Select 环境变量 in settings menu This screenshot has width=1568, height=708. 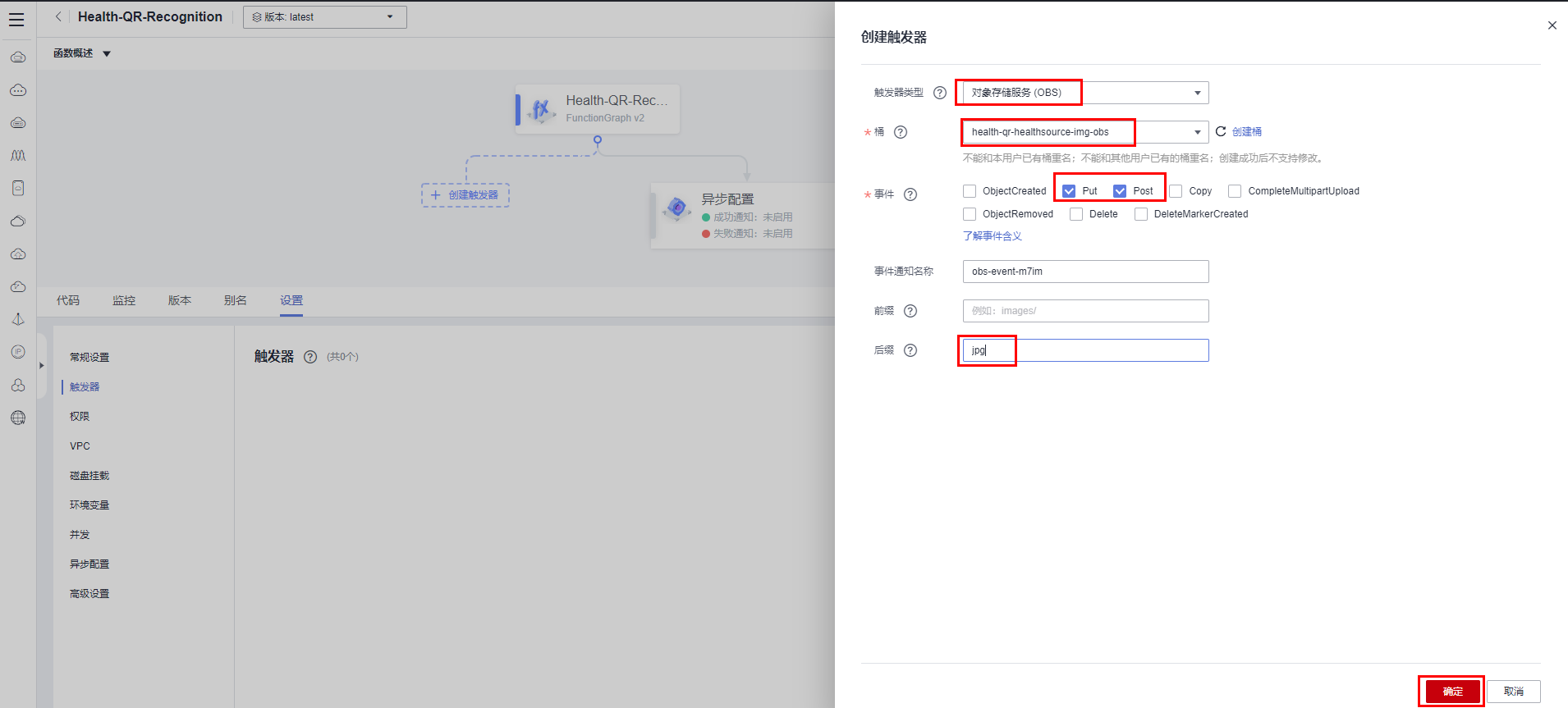pos(89,505)
